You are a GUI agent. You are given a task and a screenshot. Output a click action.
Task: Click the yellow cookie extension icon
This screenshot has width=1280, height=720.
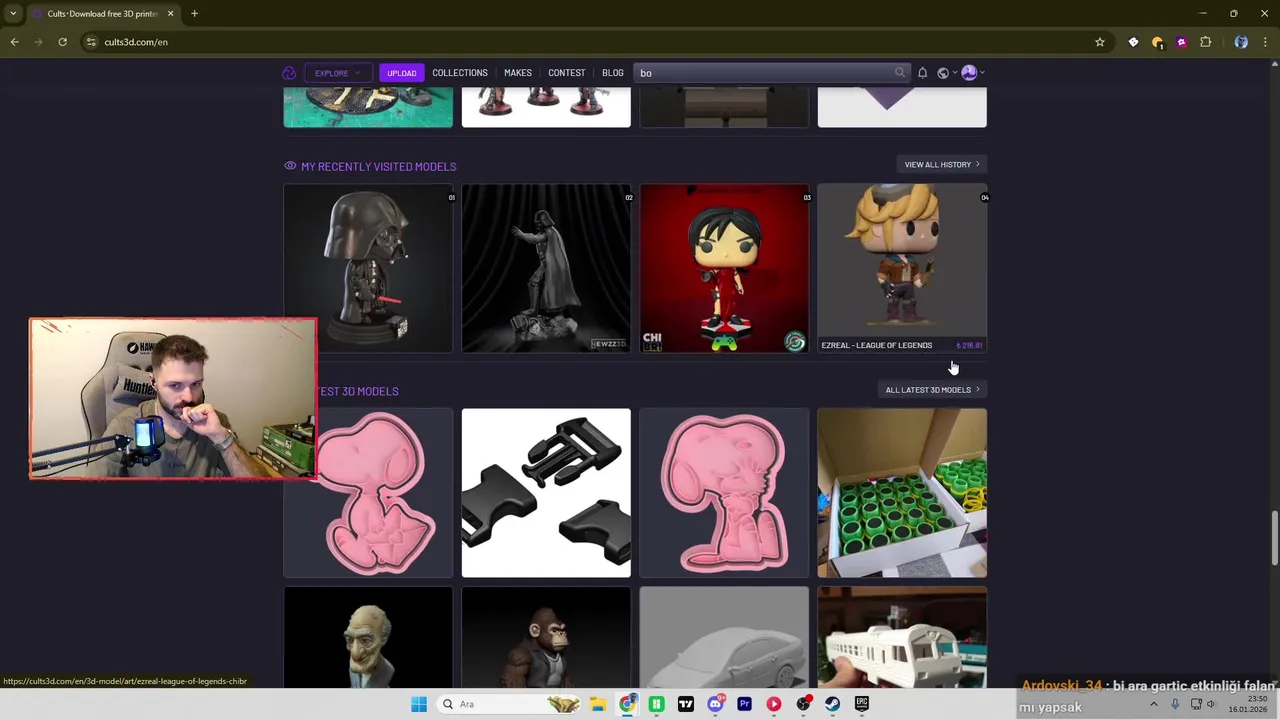click(1157, 42)
